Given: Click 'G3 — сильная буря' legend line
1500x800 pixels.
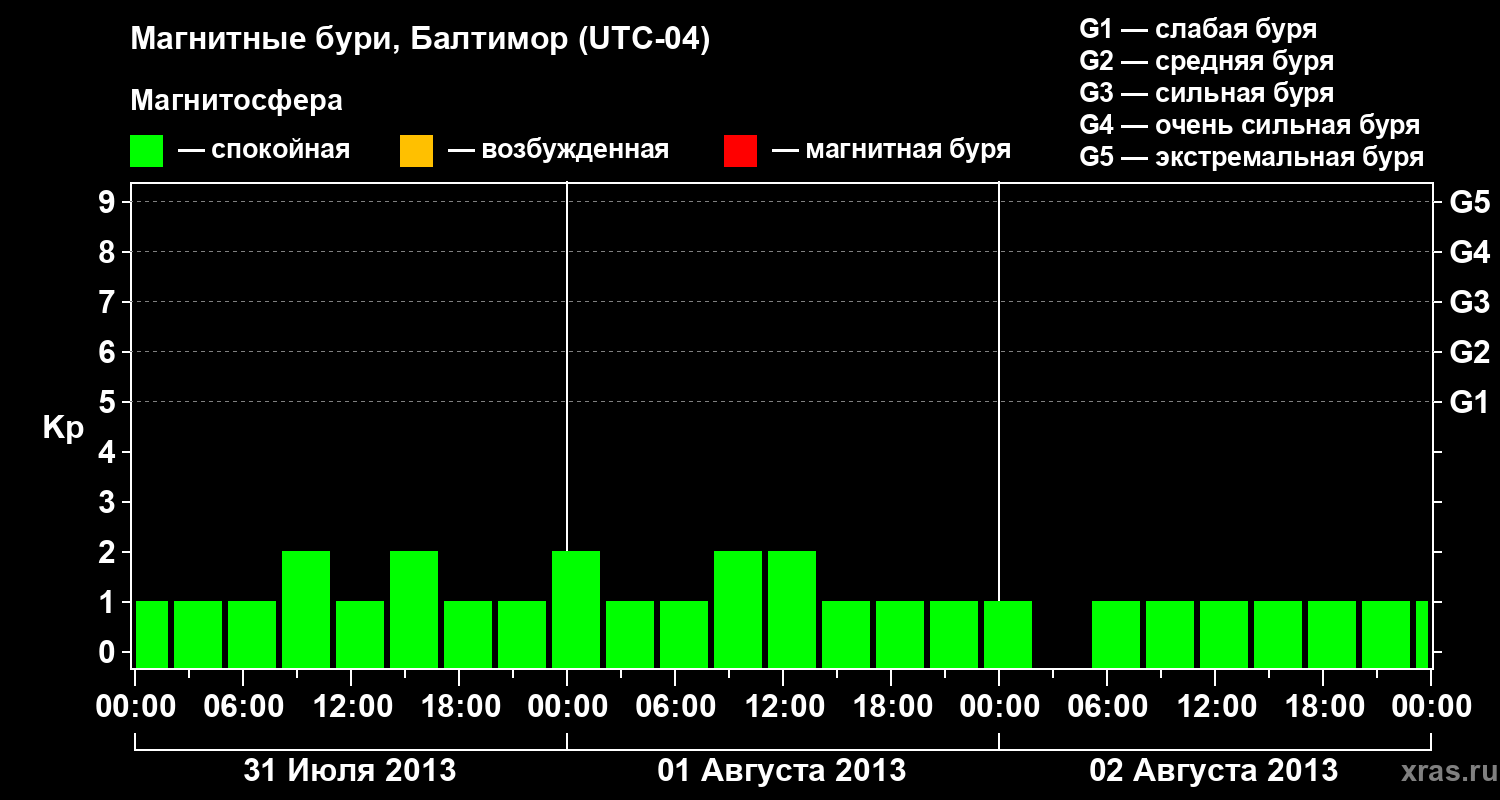Looking at the screenshot, I should 1206,93.
